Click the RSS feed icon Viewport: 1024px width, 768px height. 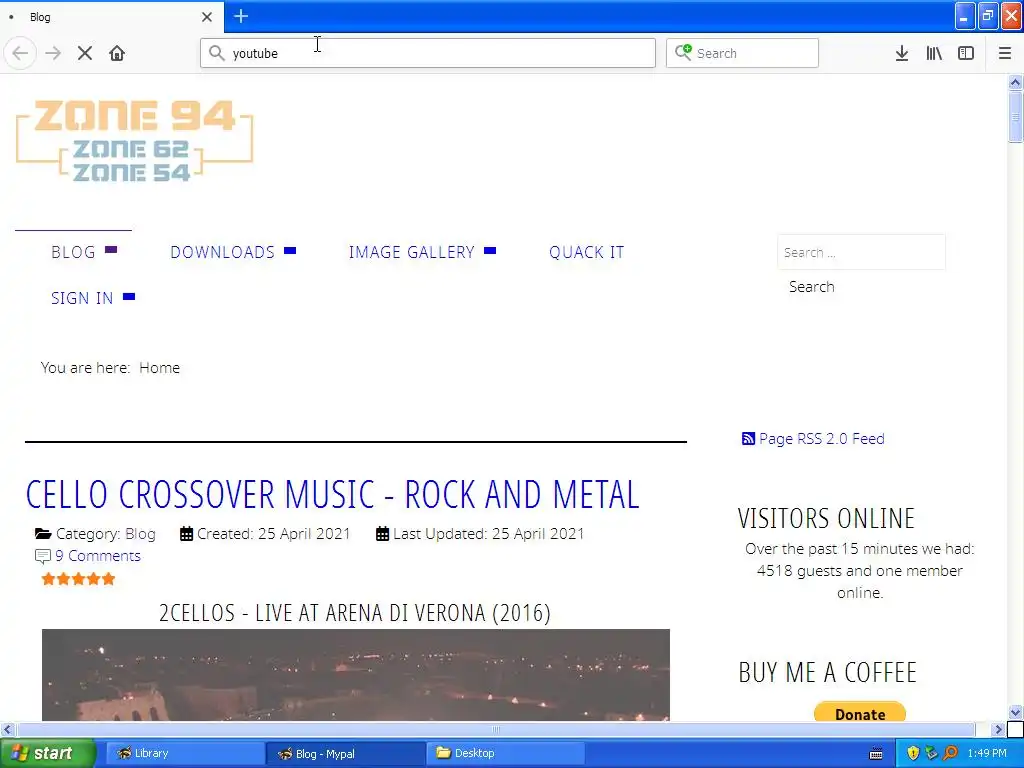(x=748, y=439)
